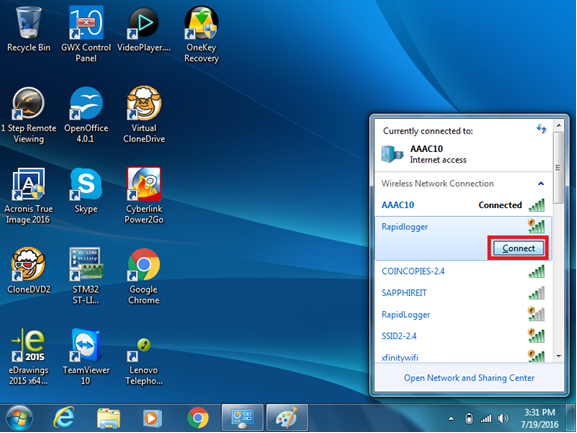The width and height of the screenshot is (577, 433).
Task: Switch to Control Panel taskbar window
Action: [x=242, y=418]
